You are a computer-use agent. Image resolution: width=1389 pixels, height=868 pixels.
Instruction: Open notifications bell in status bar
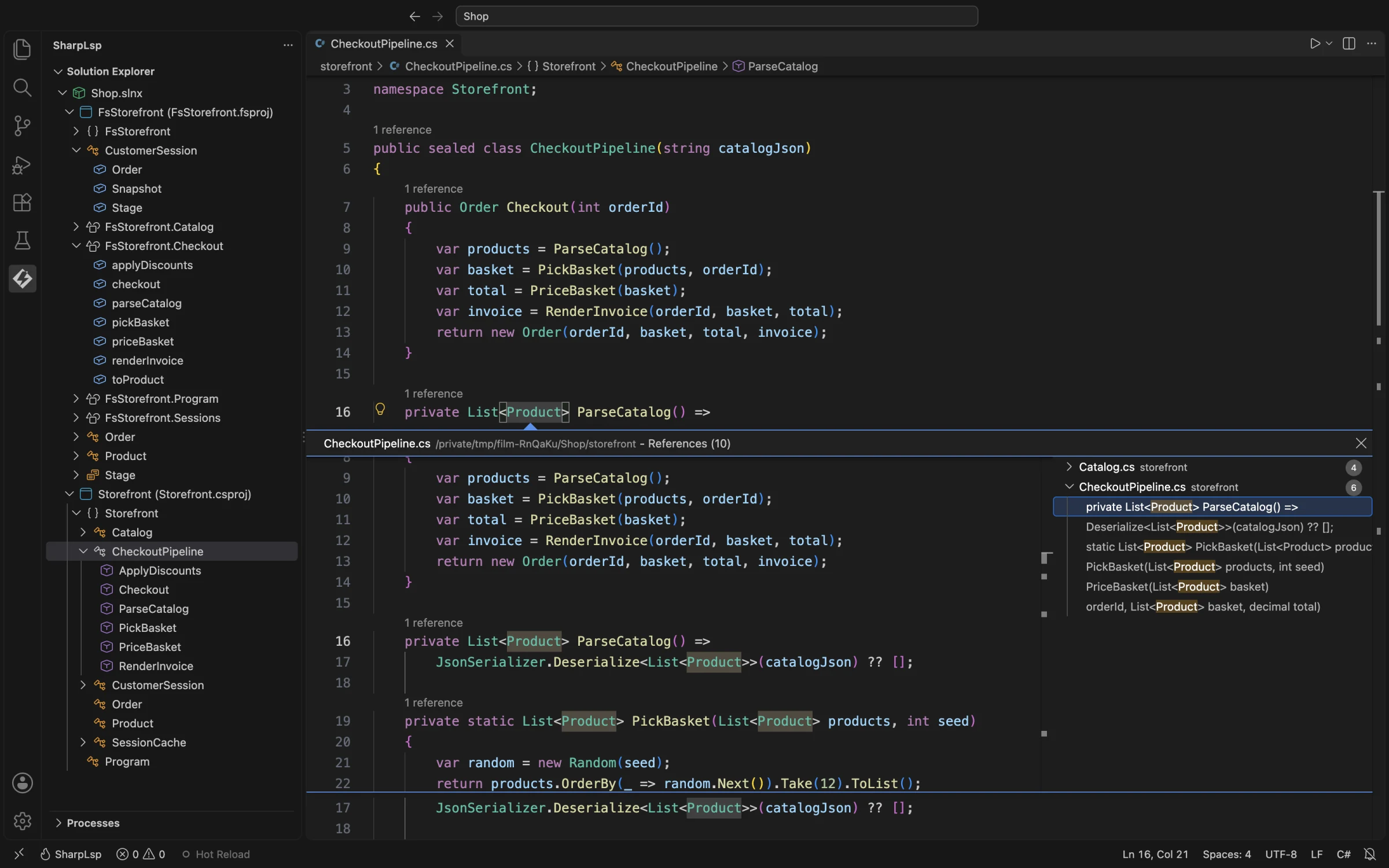click(x=1370, y=854)
